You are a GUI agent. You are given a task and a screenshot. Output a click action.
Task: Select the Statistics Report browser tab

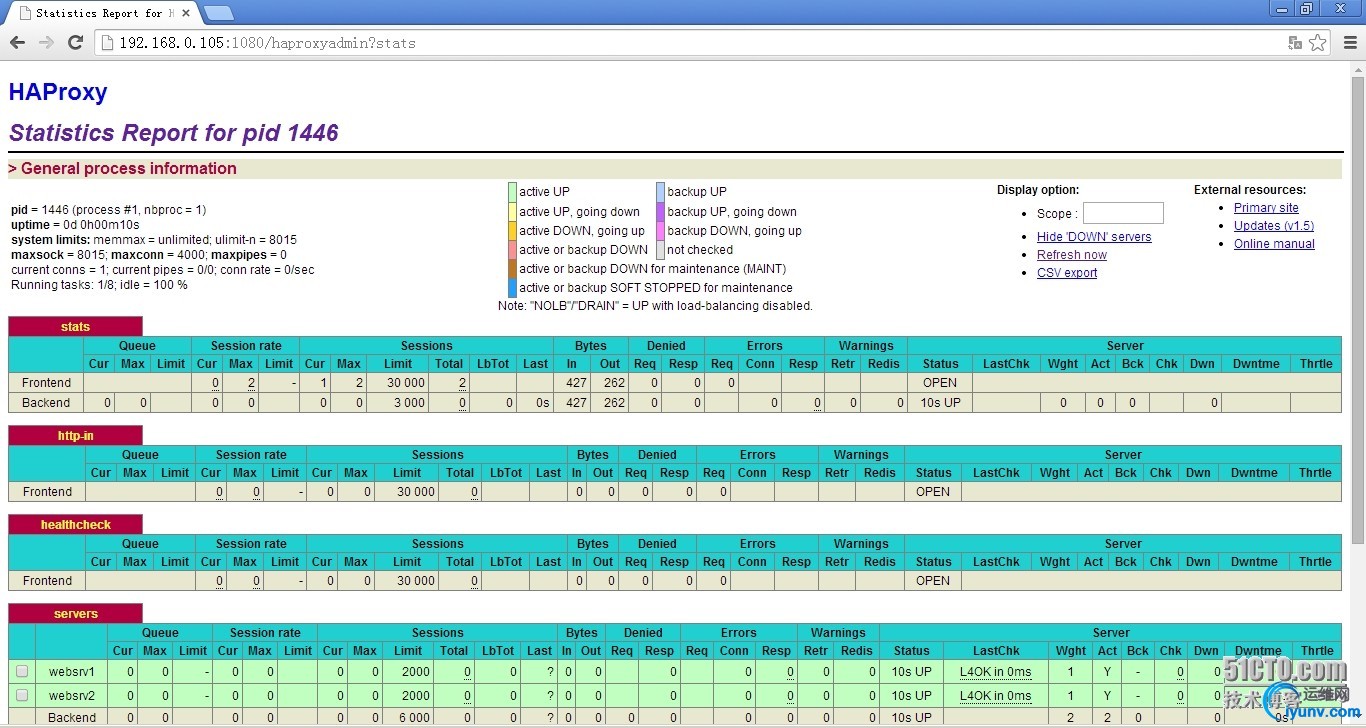click(100, 13)
